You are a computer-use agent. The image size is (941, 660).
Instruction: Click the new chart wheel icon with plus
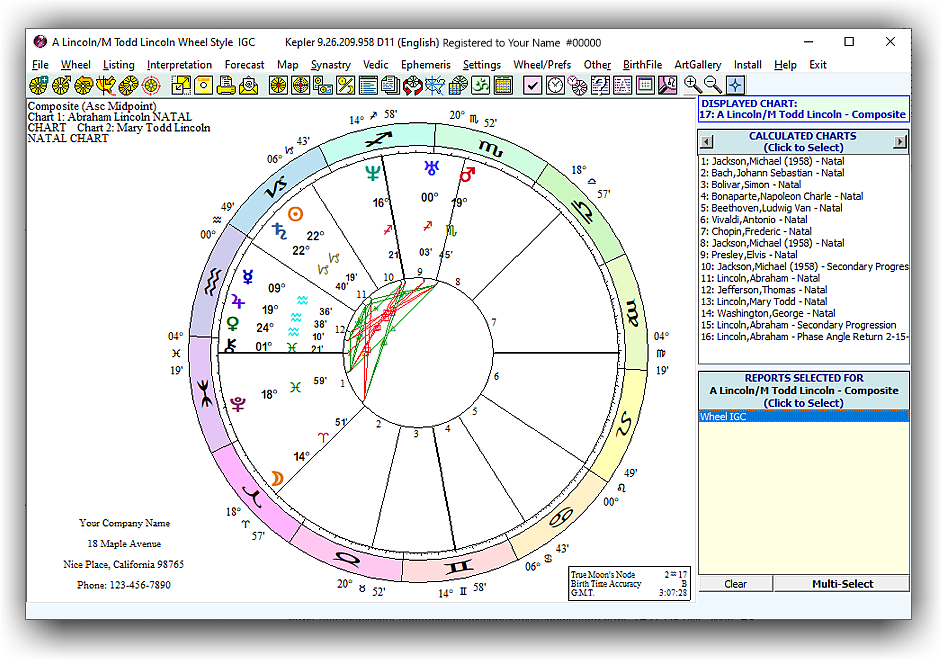(38, 86)
